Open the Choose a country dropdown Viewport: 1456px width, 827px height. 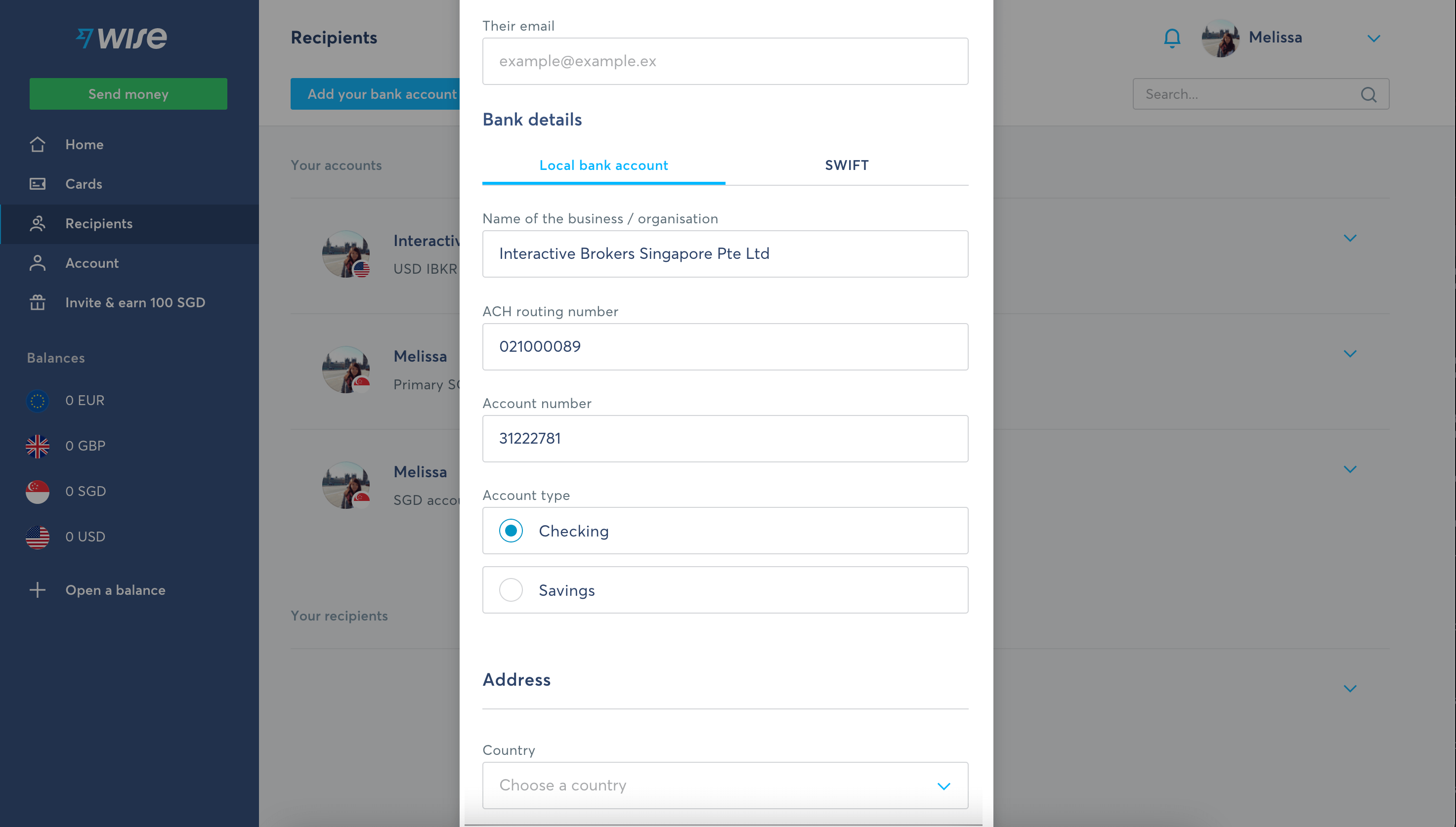(726, 786)
